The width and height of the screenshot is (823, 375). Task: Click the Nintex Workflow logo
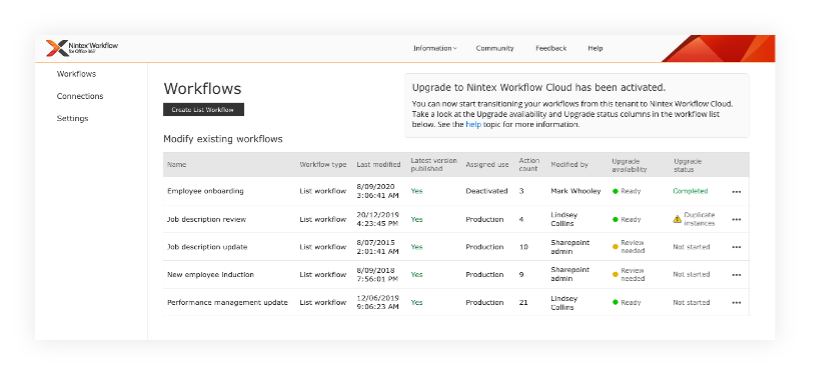[82, 48]
